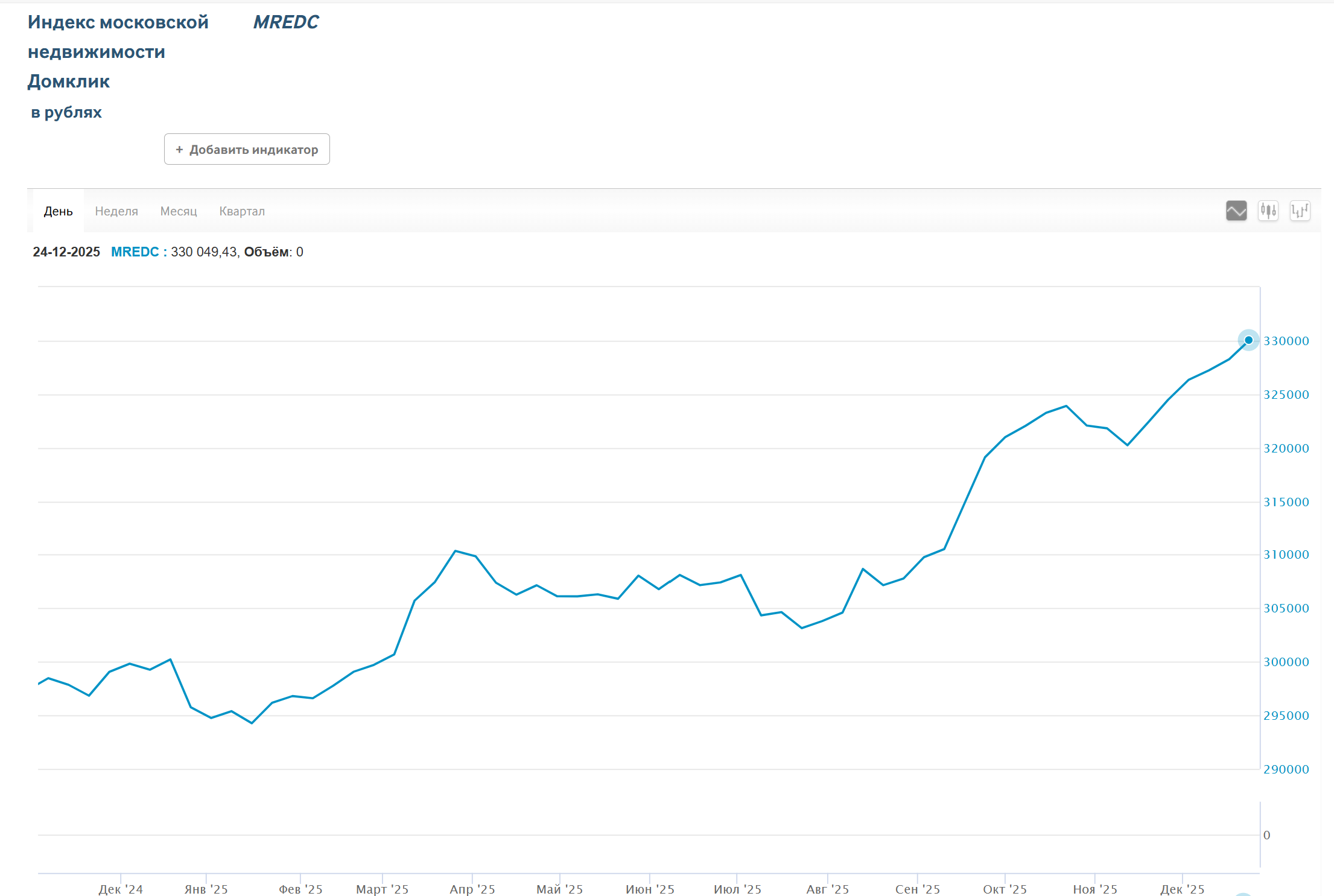The width and height of the screenshot is (1334, 896).
Task: Select the Месяц interval tab
Action: (179, 211)
